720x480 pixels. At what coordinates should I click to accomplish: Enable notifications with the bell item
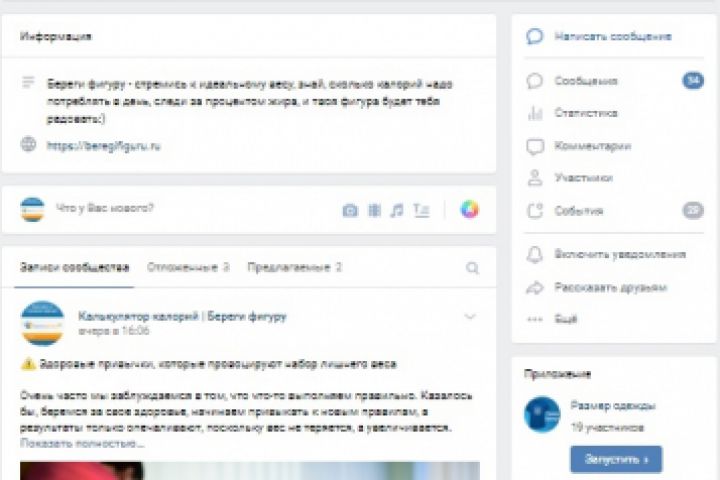point(614,254)
